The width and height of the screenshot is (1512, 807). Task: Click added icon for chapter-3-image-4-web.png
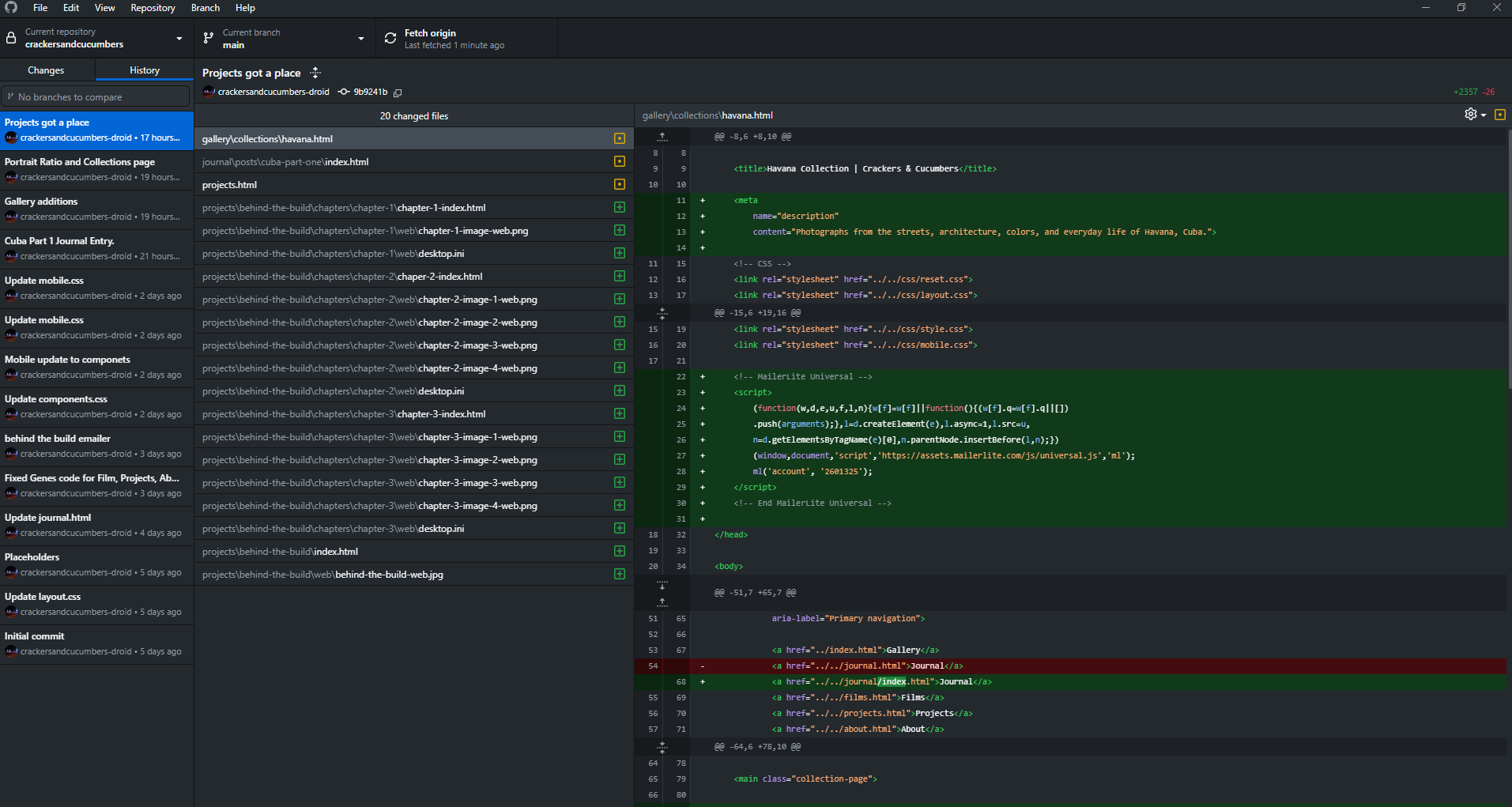click(620, 505)
